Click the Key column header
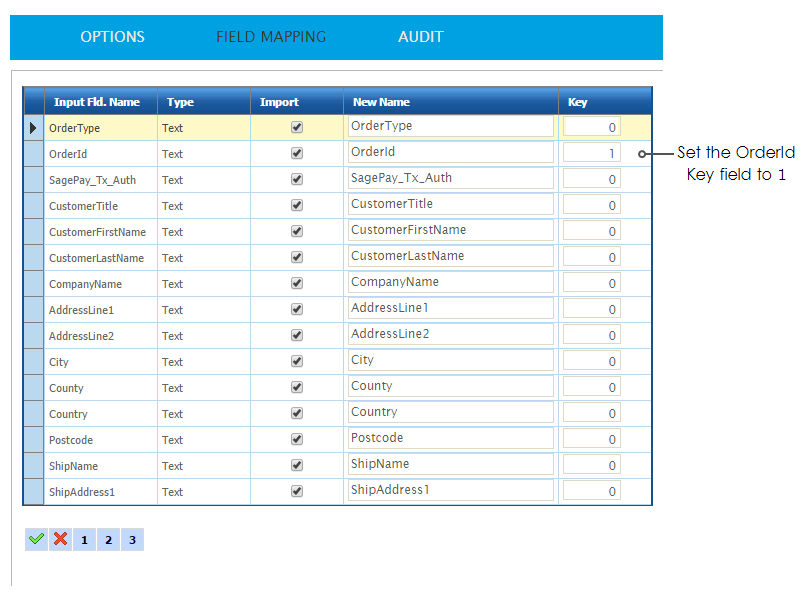The height and width of the screenshot is (596, 808). tap(578, 102)
